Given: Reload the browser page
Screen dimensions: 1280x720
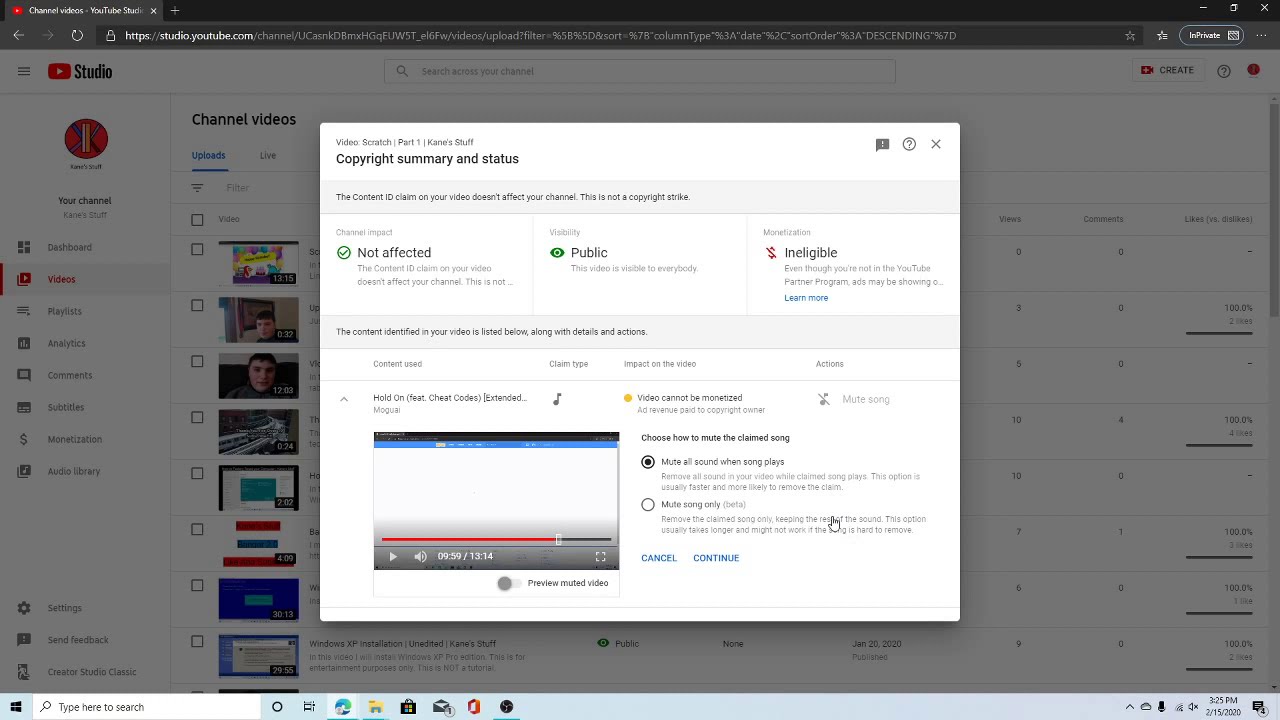Looking at the screenshot, I should (77, 35).
